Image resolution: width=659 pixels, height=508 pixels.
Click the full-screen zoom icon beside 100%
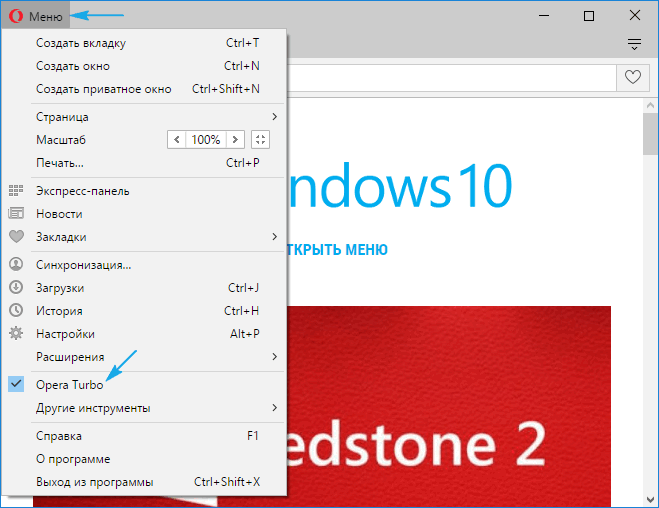[260, 140]
